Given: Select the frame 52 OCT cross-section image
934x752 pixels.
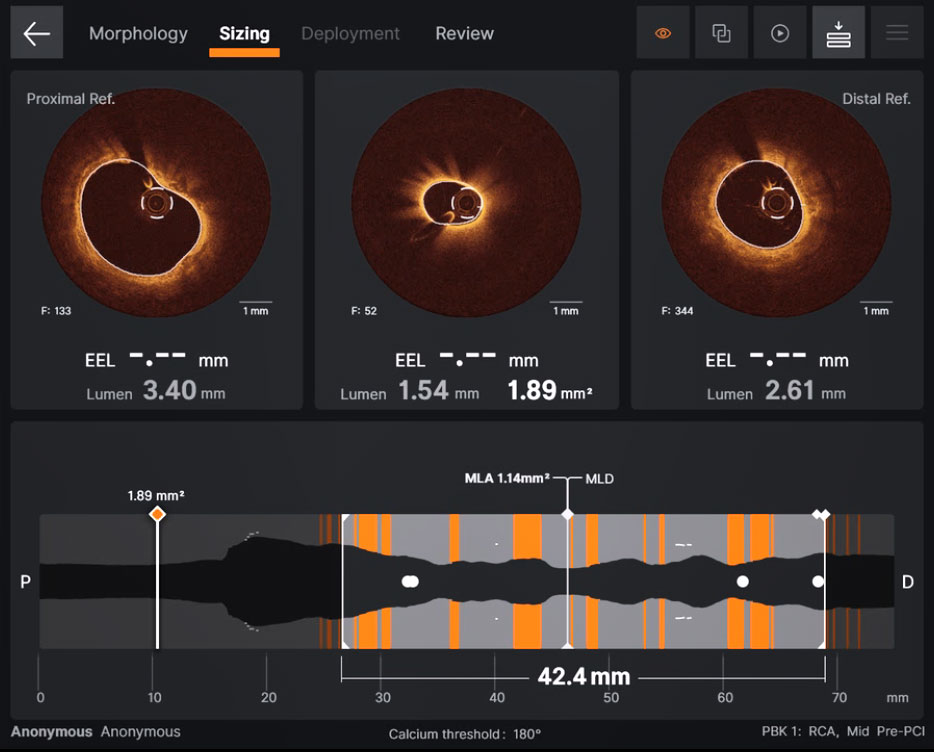Looking at the screenshot, I should (466, 203).
